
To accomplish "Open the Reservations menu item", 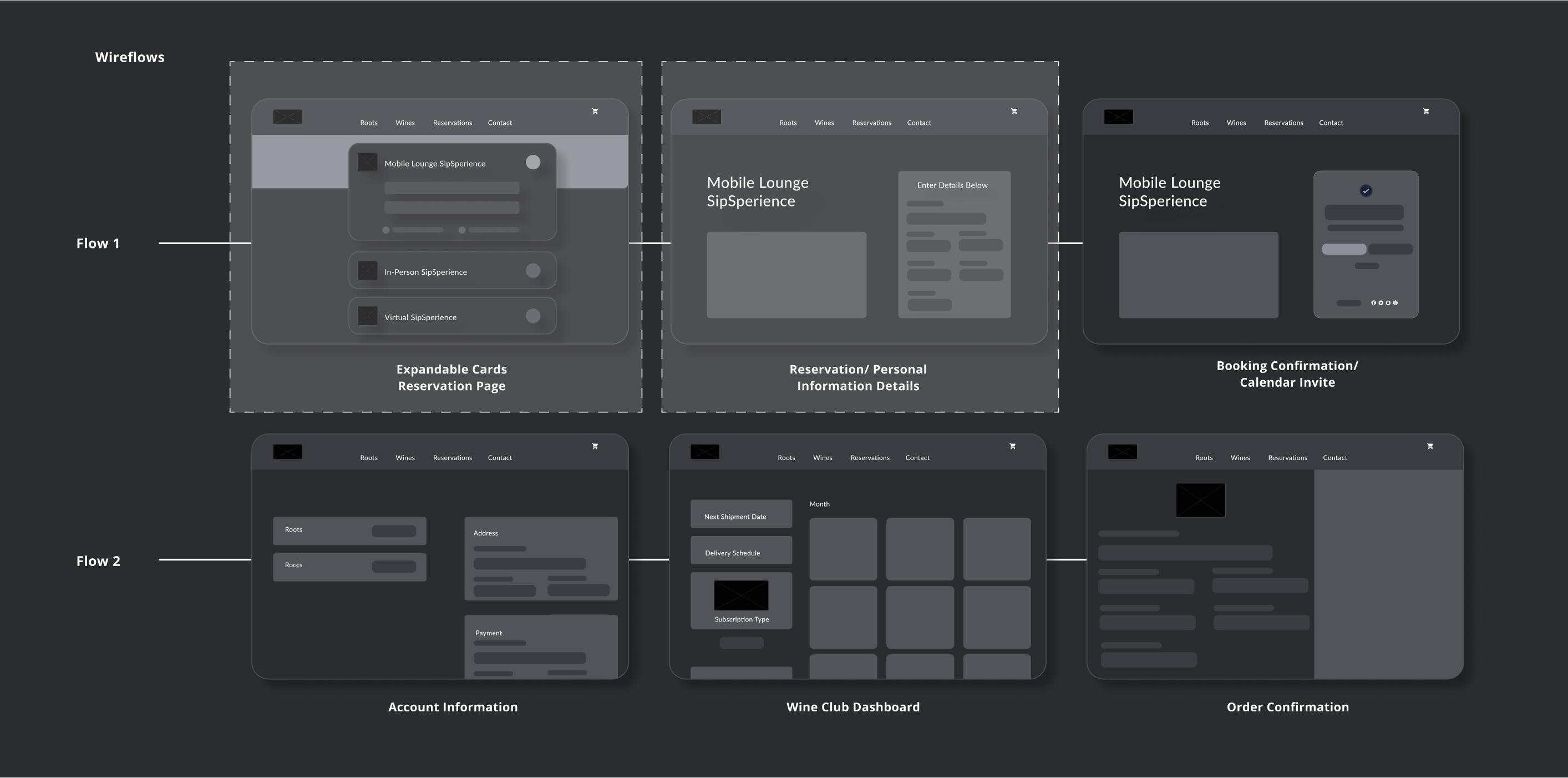I will click(x=452, y=123).
